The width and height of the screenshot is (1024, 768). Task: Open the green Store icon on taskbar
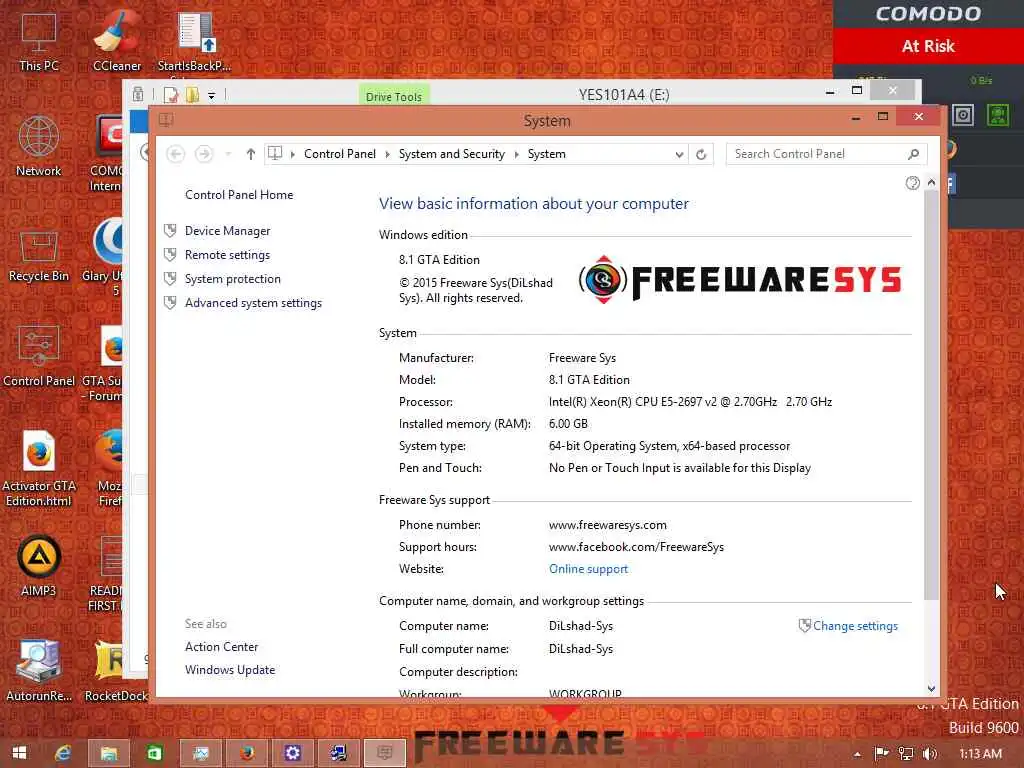[x=155, y=753]
